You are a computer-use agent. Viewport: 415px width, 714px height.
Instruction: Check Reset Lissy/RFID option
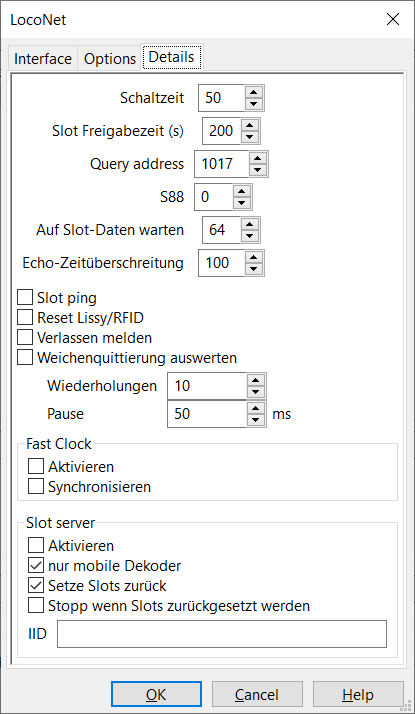(25, 318)
